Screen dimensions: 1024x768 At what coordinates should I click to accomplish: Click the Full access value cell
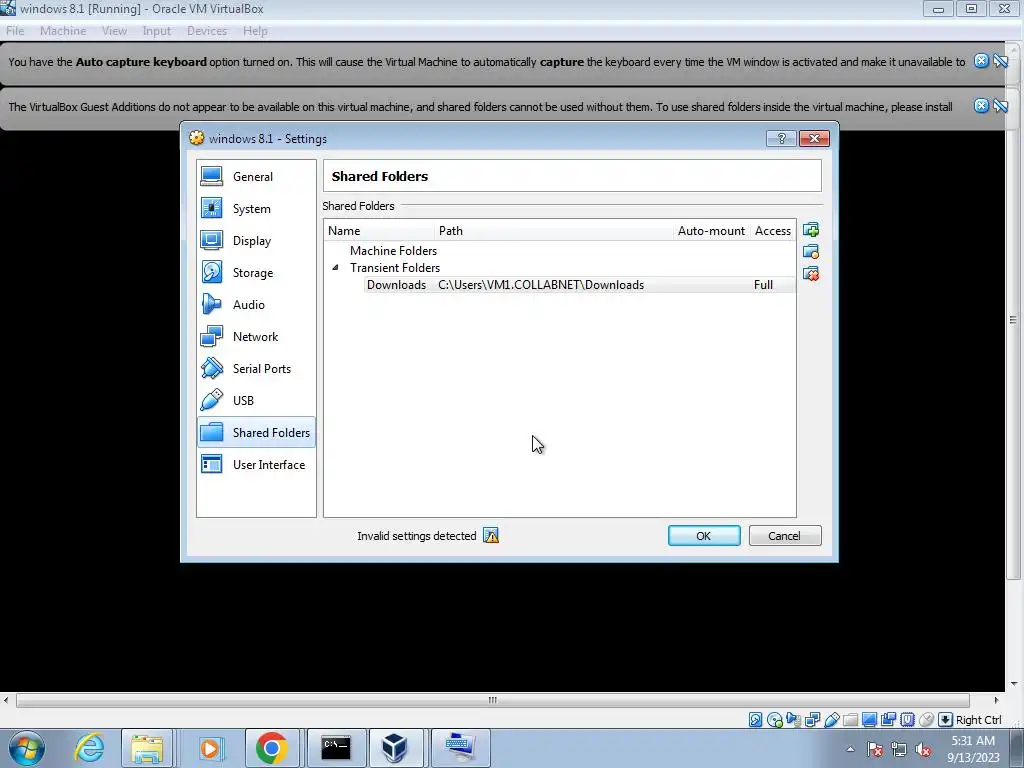coord(763,285)
